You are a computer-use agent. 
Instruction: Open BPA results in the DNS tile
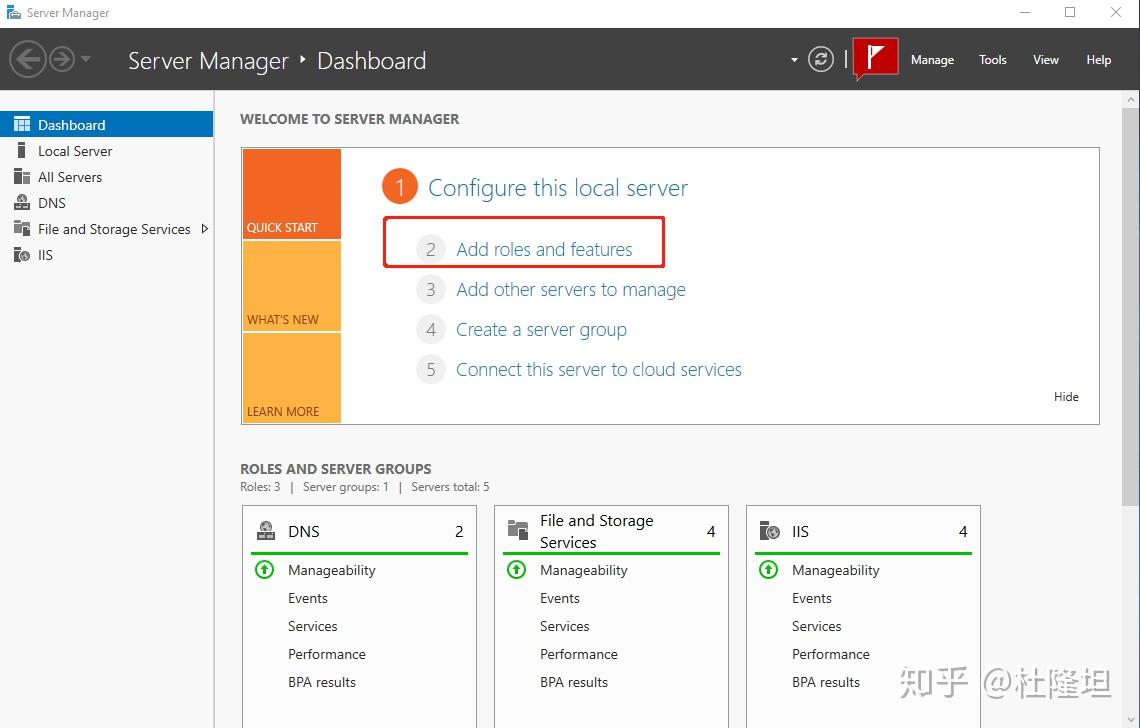point(321,682)
